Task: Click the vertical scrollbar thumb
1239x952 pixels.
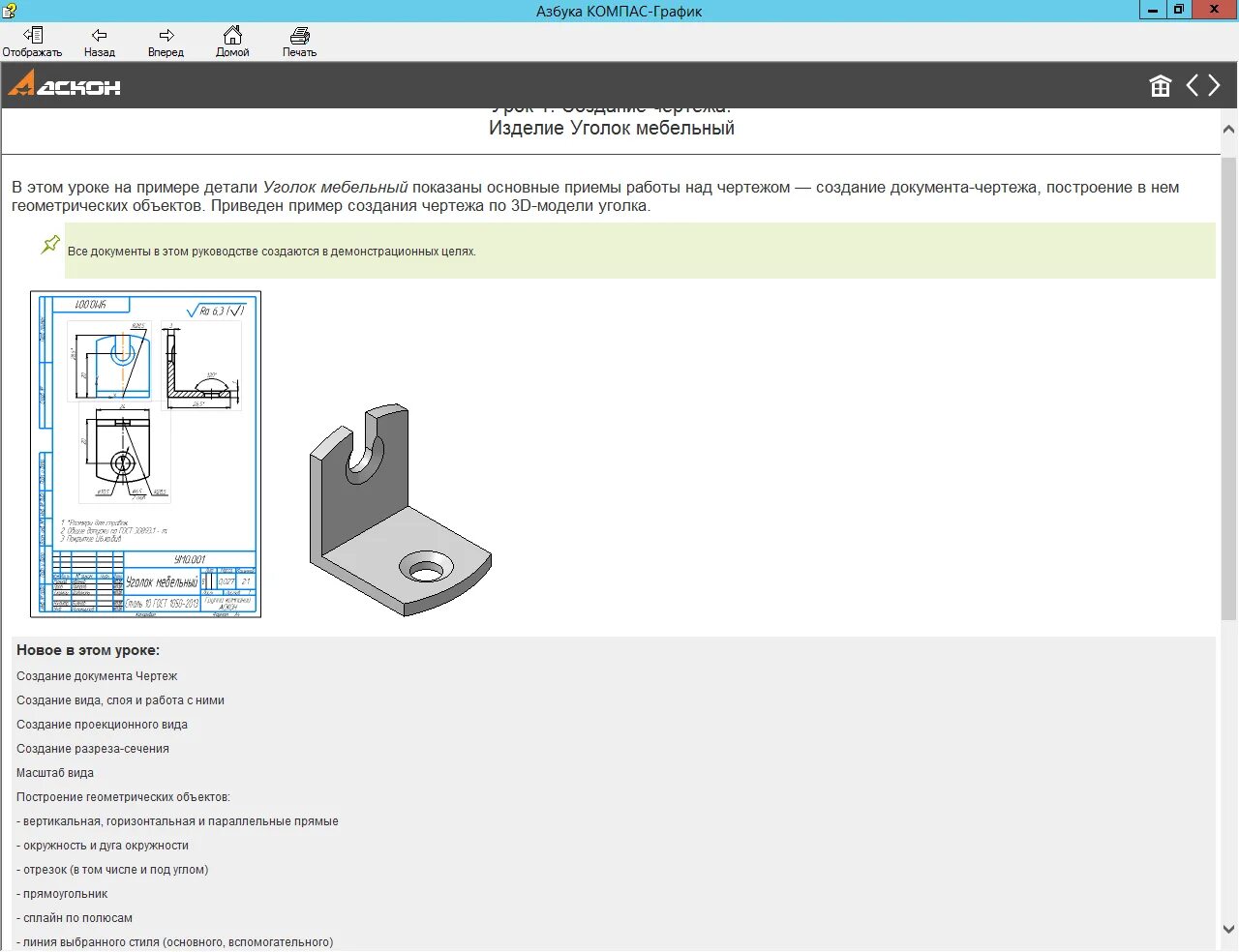Action: [1228, 388]
